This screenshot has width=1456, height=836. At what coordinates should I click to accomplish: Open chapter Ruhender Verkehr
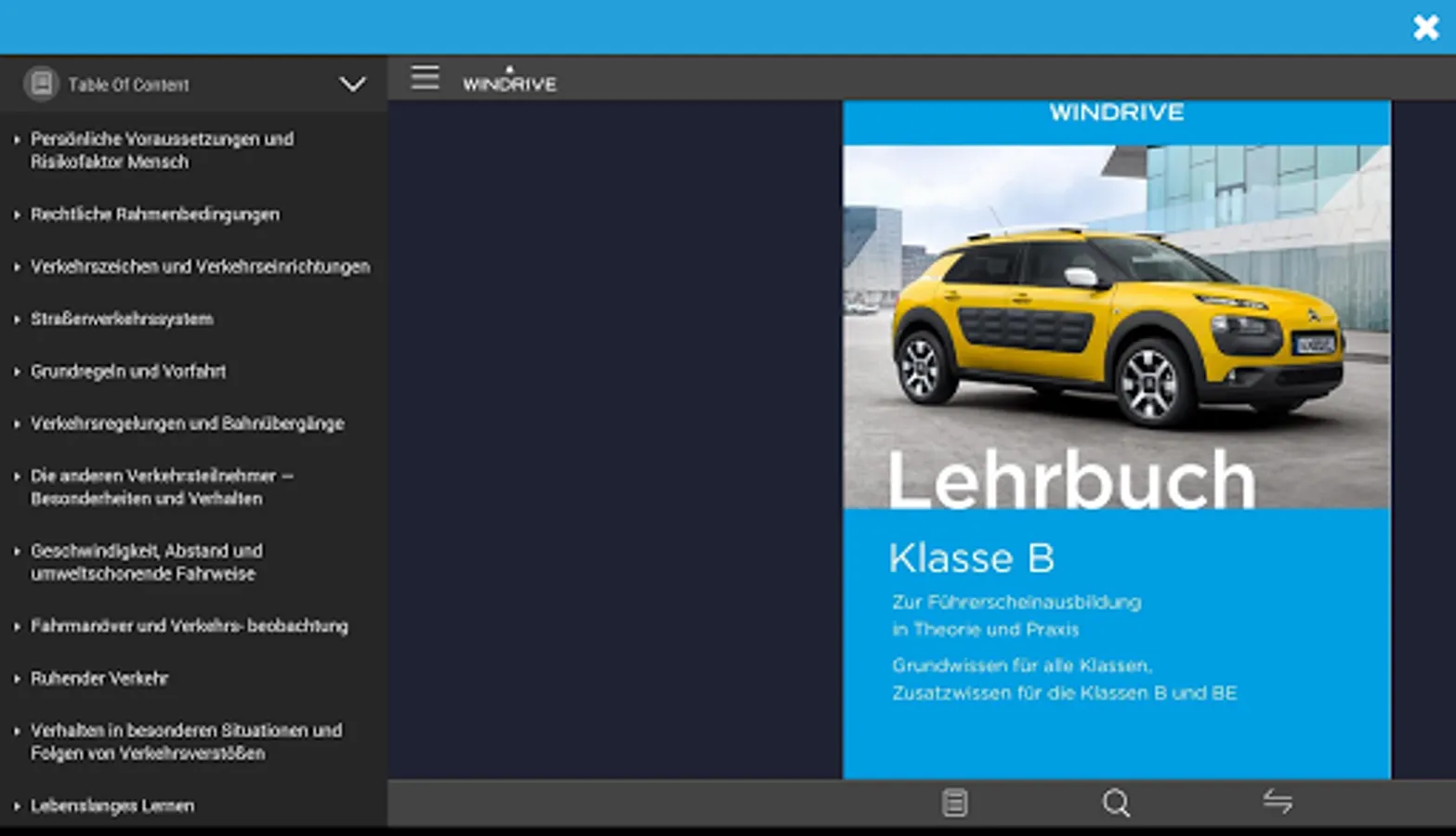(x=99, y=679)
